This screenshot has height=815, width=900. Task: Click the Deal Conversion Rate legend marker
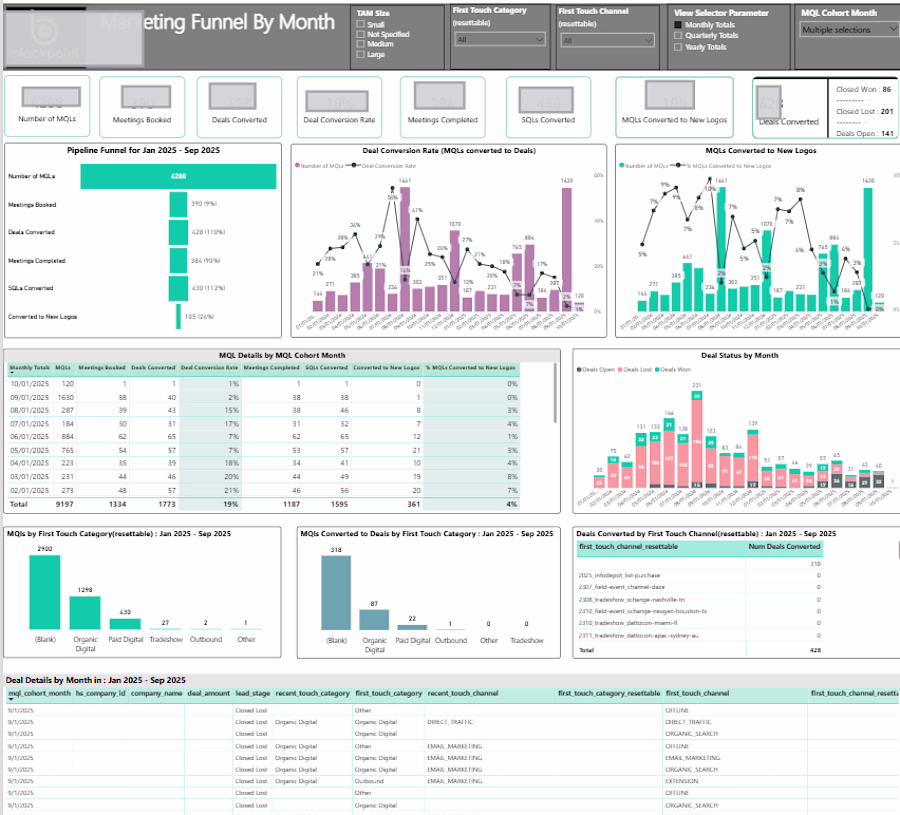coord(354,165)
